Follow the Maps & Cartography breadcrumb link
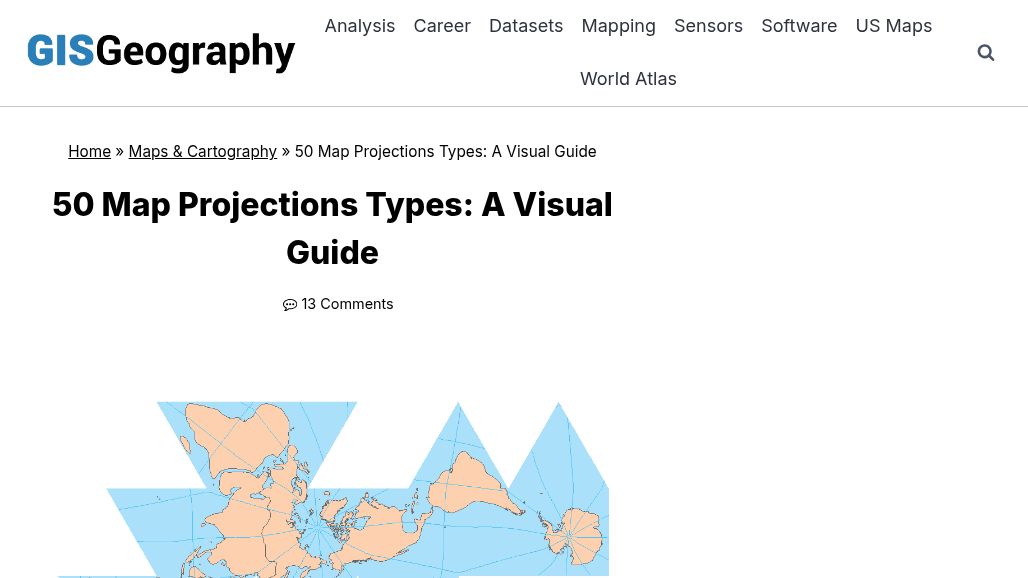Image resolution: width=1028 pixels, height=578 pixels. point(202,152)
